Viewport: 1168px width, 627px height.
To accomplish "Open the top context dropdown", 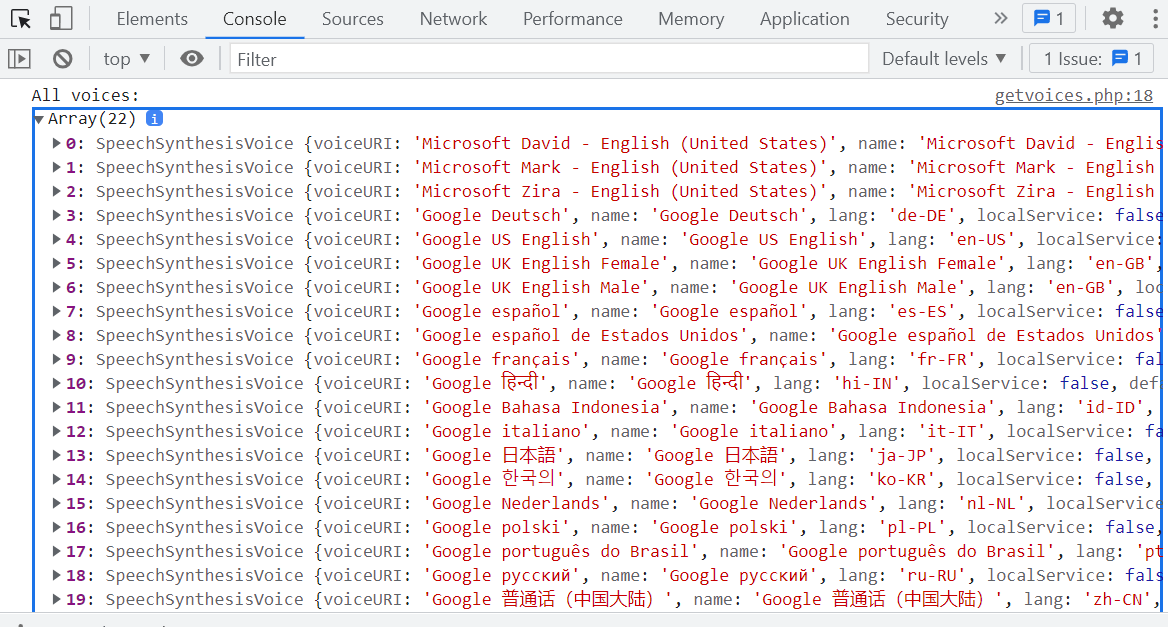I will click(126, 59).
